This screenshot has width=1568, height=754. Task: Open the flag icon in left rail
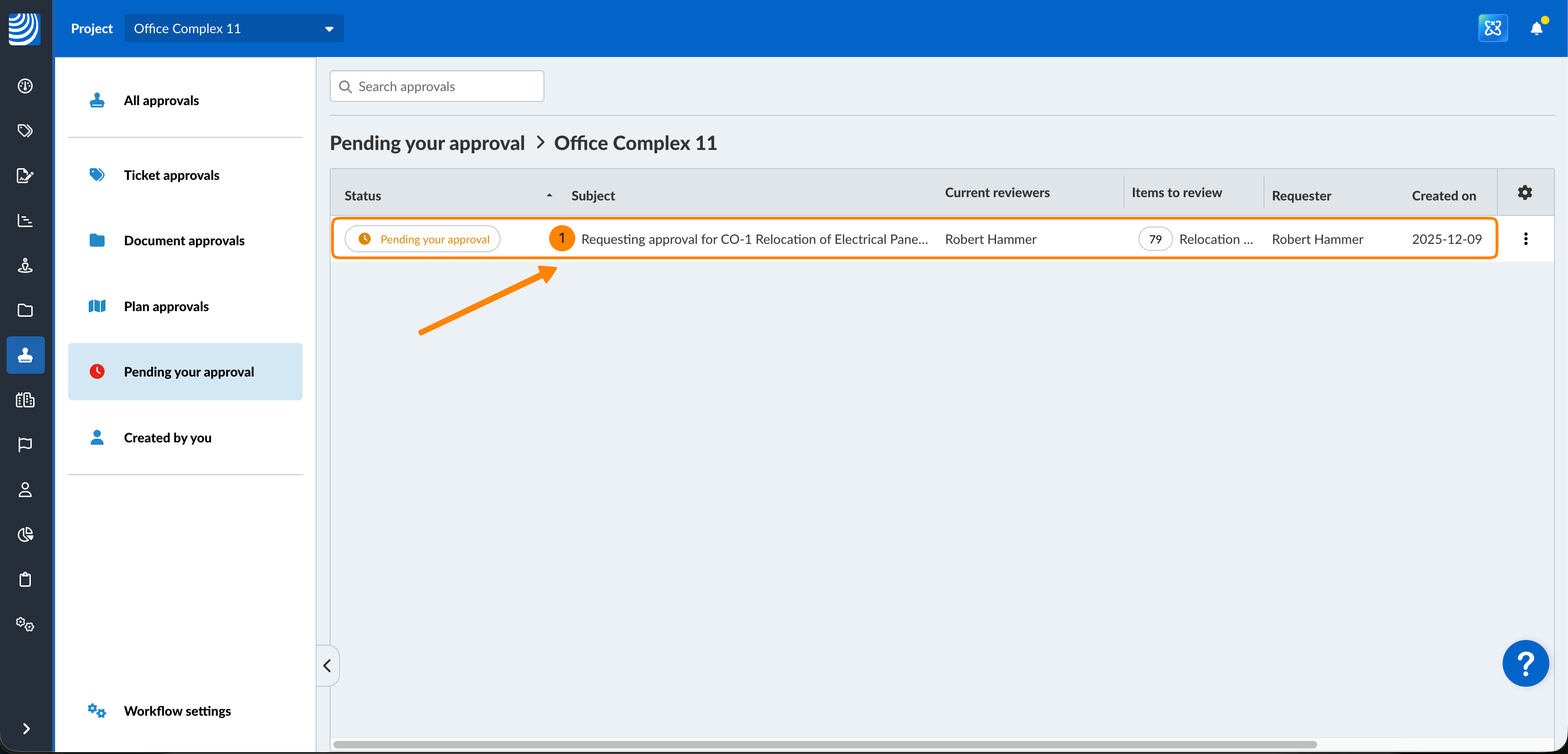coord(25,445)
